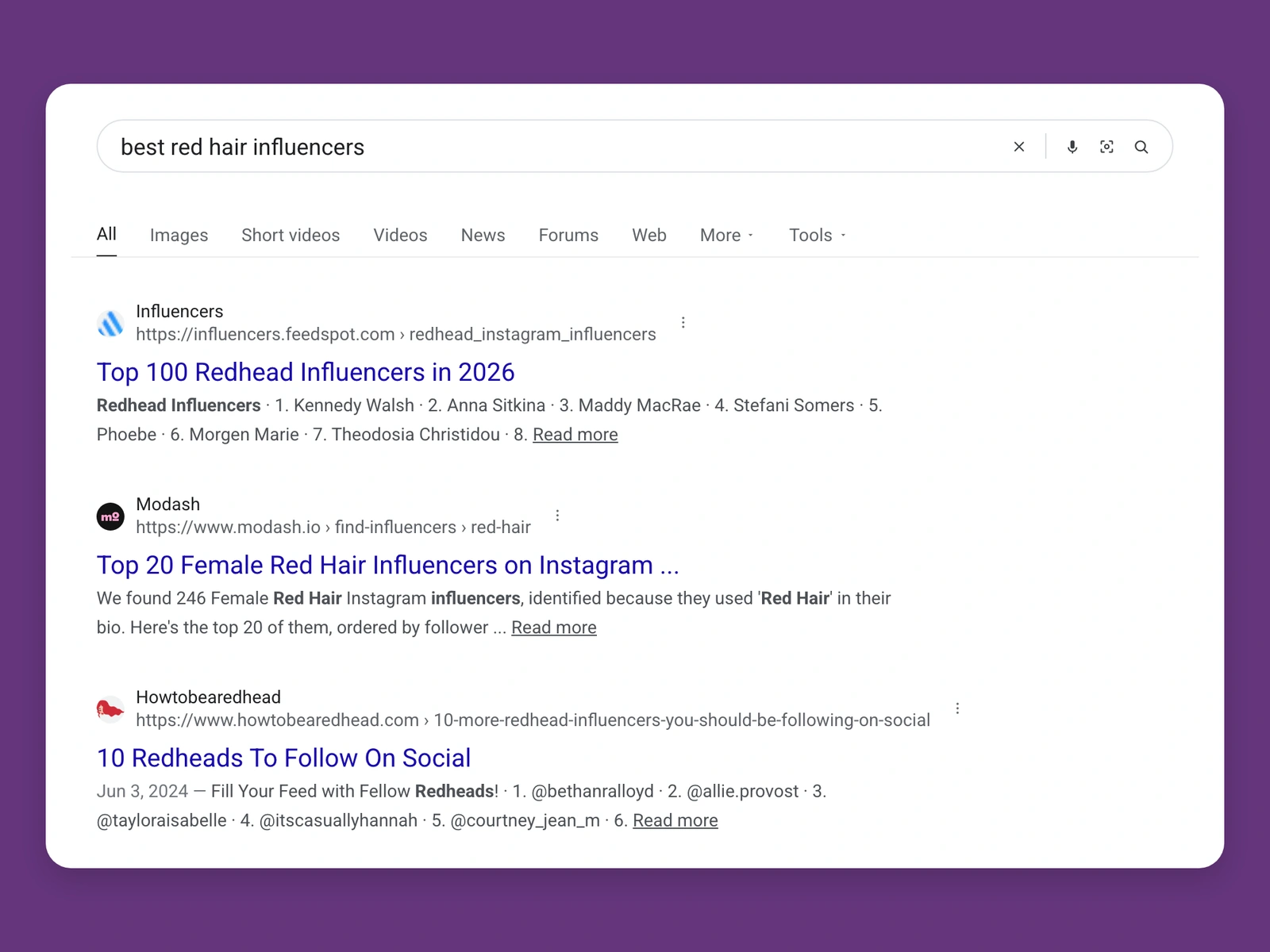Open search by image lens icon
The image size is (1270, 952).
tap(1106, 147)
